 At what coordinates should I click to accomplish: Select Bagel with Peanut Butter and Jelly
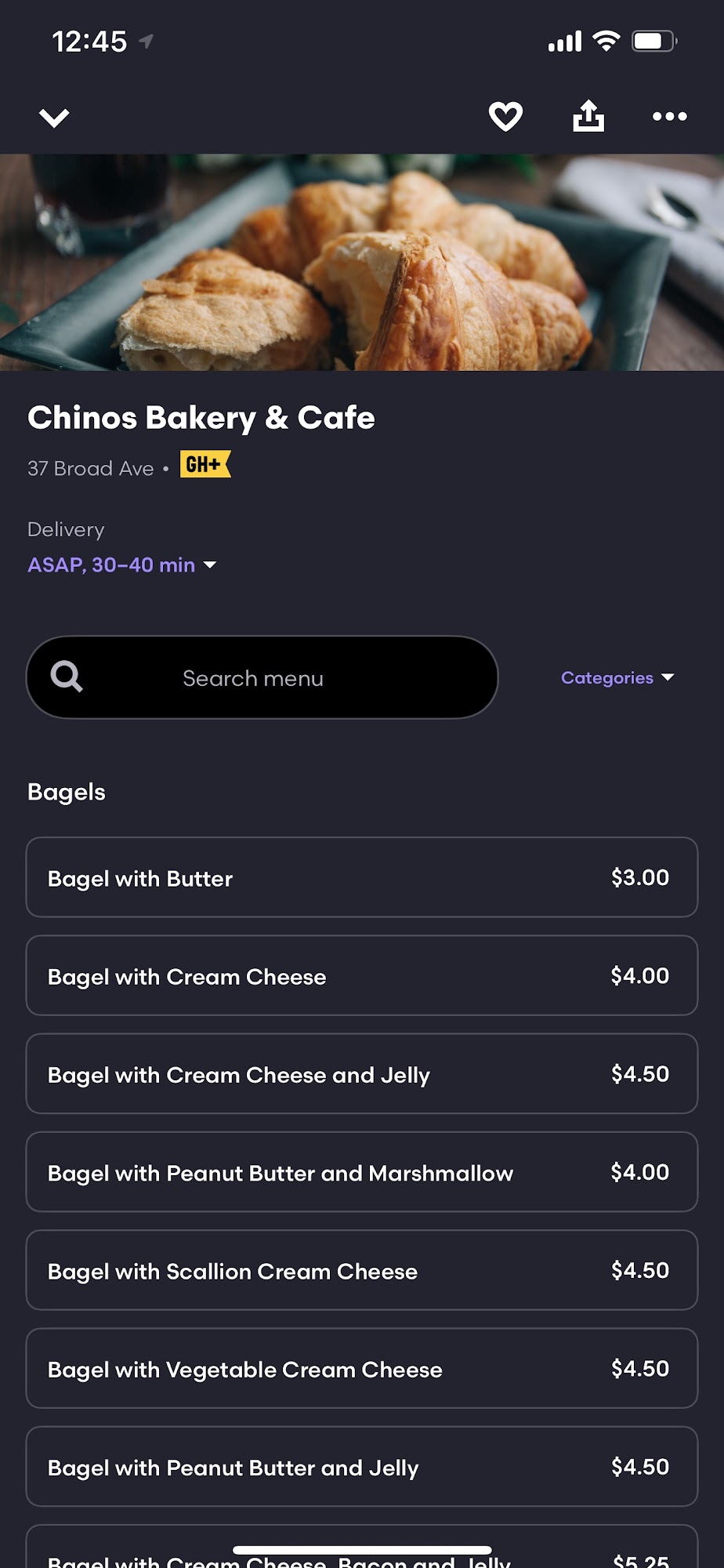point(361,1467)
